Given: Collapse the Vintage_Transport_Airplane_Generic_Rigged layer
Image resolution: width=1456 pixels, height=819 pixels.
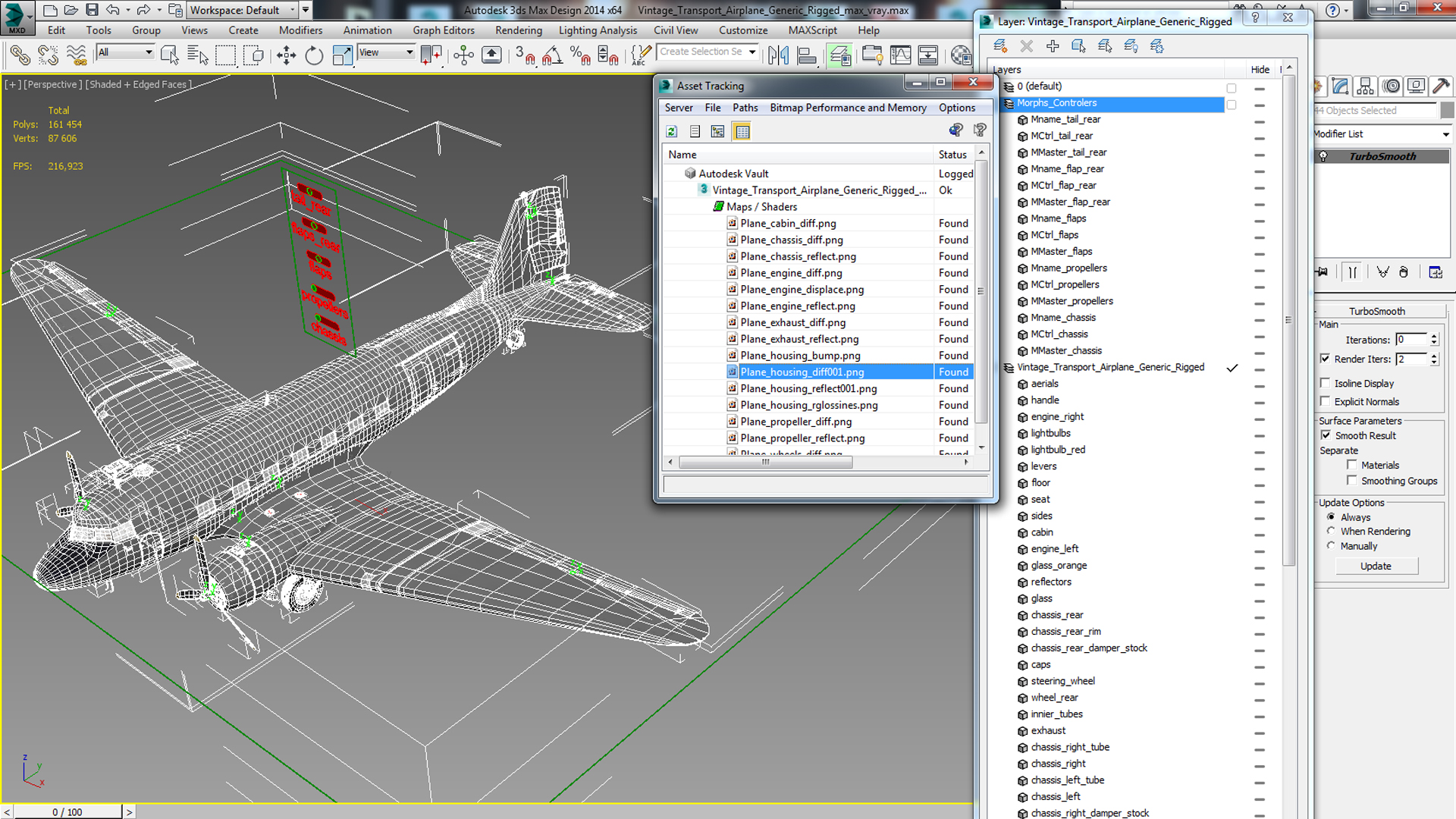Looking at the screenshot, I should (1008, 368).
